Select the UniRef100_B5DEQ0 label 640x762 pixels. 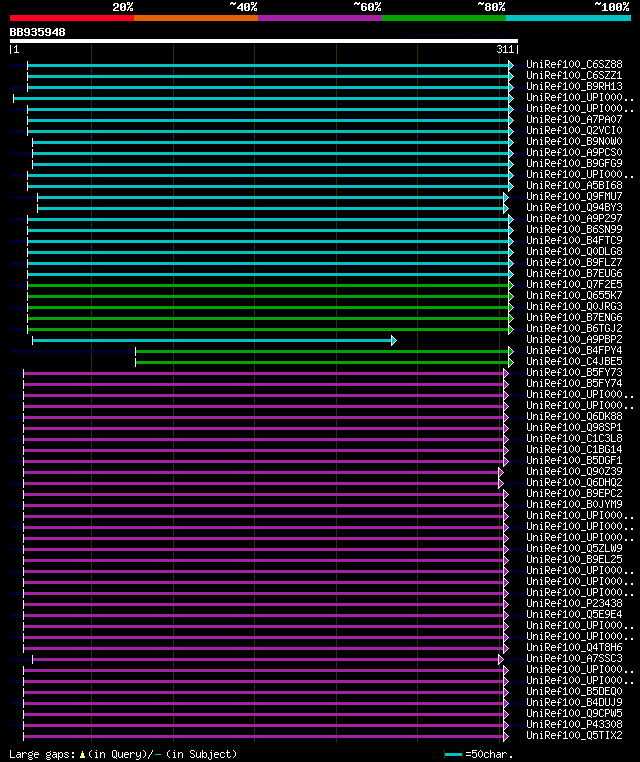click(574, 691)
